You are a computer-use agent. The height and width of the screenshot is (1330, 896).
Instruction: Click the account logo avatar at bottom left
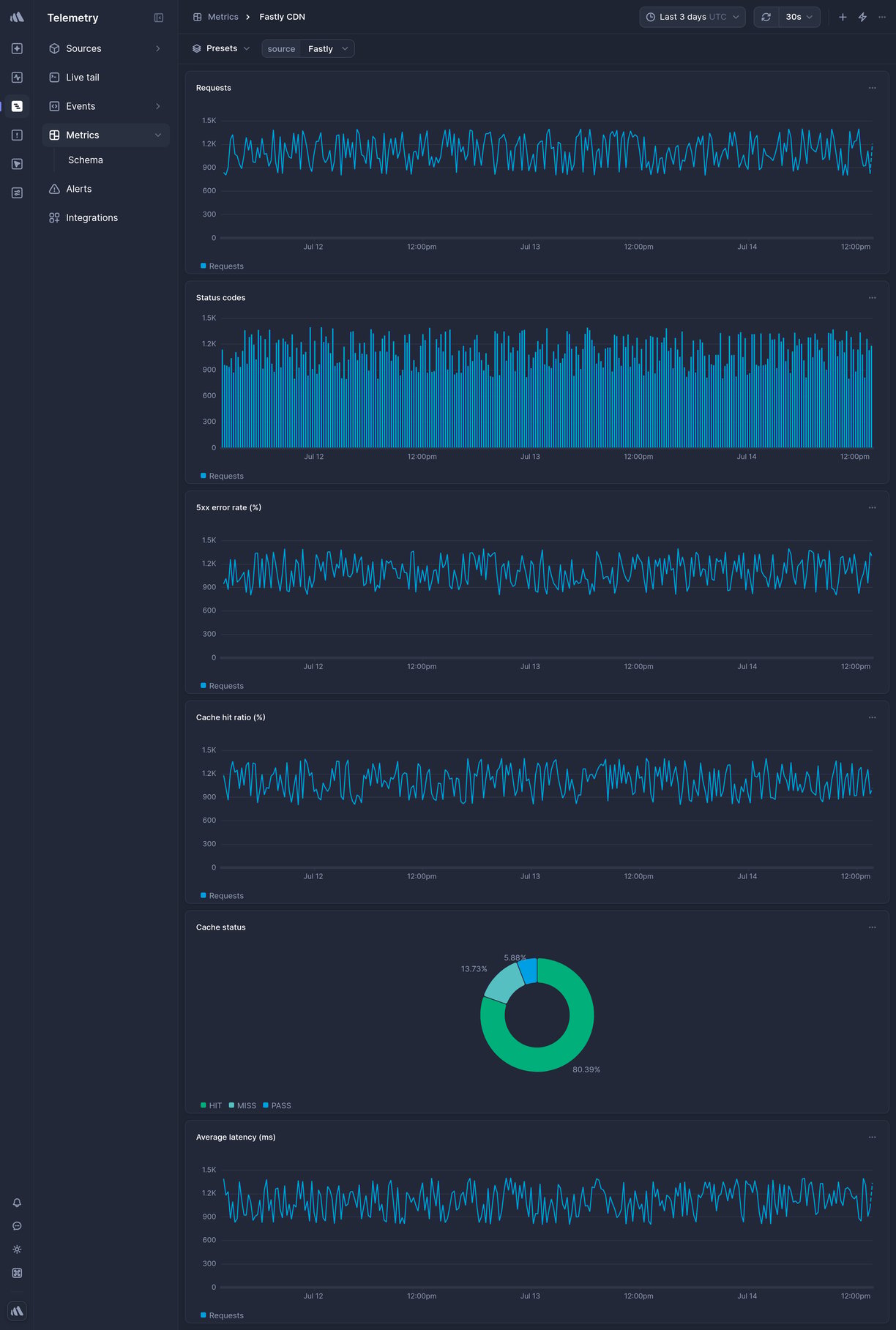point(17,1310)
